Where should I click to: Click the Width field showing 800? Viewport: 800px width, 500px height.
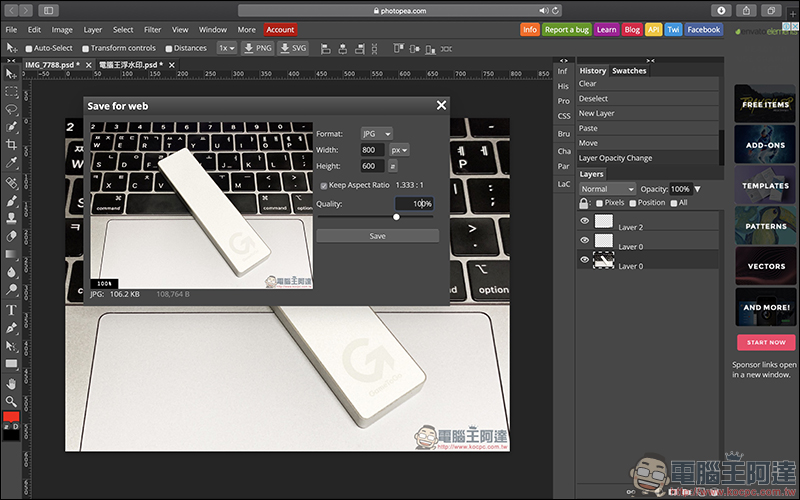[x=372, y=150]
